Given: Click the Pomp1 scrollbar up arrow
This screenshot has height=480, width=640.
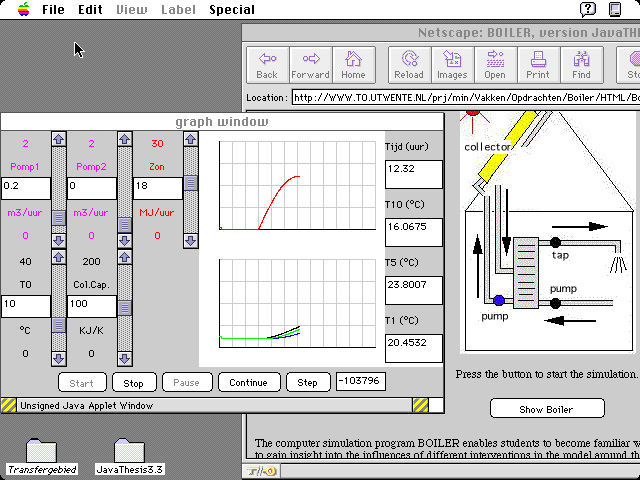Looking at the screenshot, I should coord(59,139).
